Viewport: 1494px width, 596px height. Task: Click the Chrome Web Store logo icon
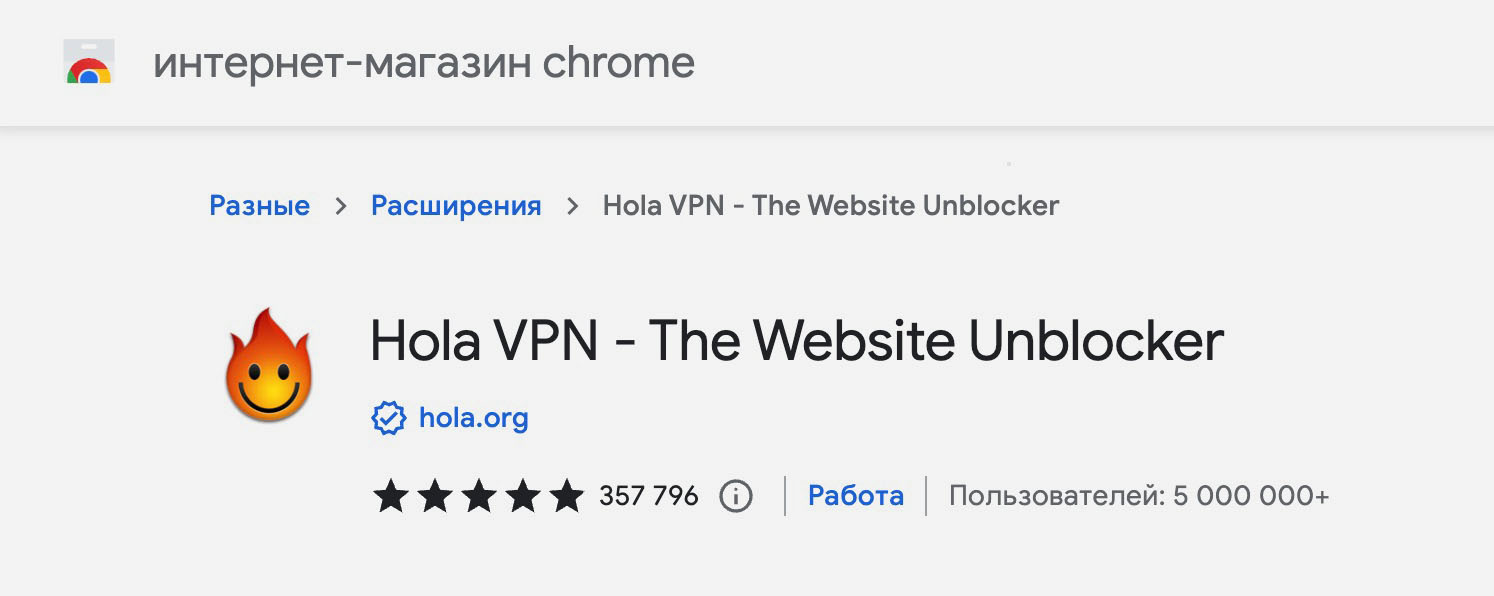click(x=88, y=62)
